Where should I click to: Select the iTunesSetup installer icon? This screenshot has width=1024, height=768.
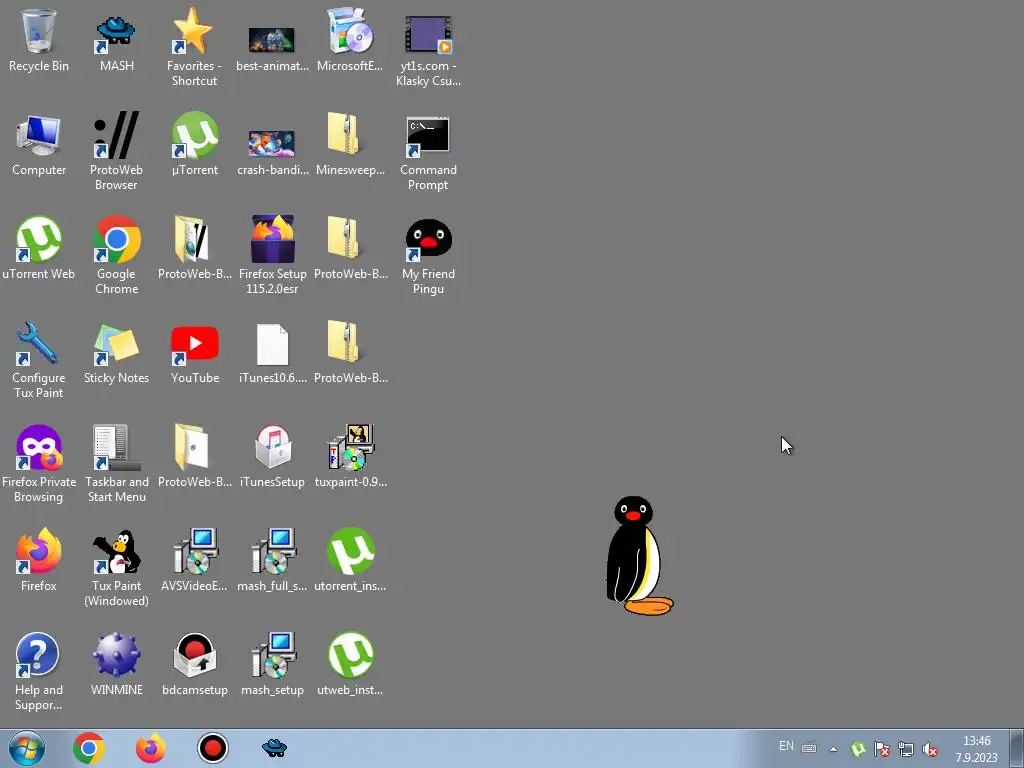(272, 456)
